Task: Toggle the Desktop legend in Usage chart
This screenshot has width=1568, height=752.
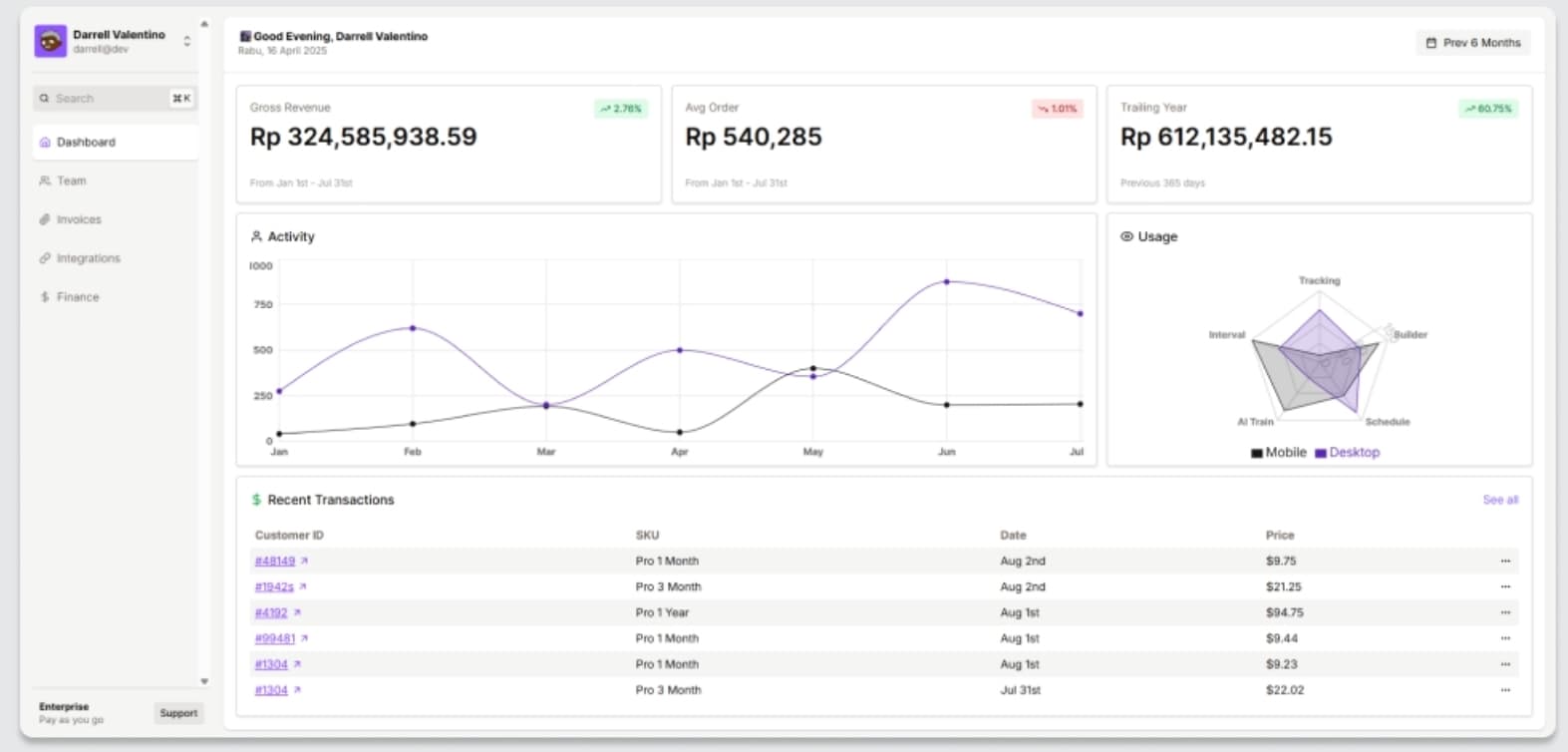Action: click(x=1347, y=453)
